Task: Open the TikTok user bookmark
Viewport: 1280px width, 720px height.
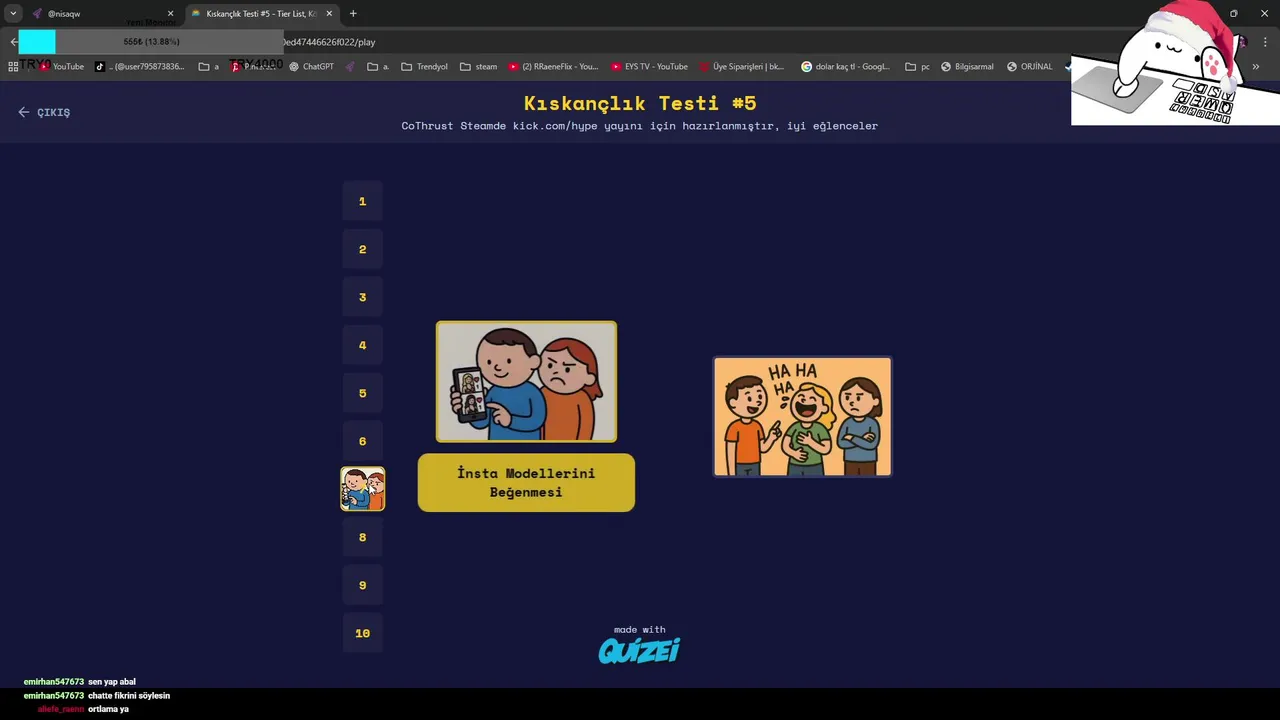Action: (140, 67)
